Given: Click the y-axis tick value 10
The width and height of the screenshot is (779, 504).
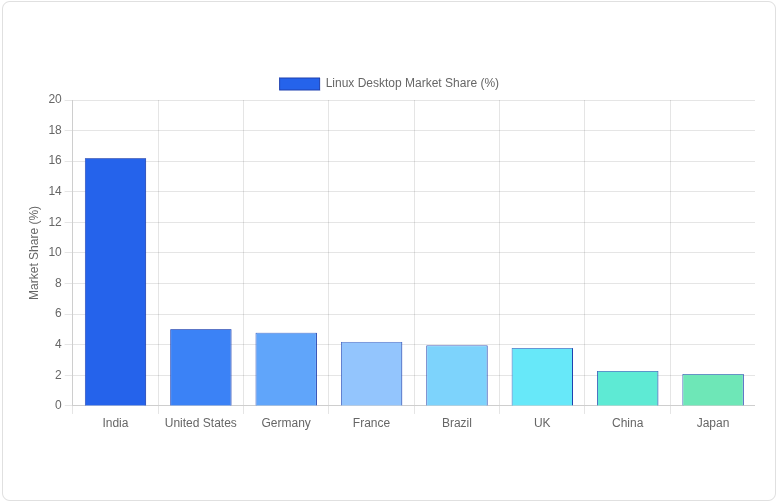Looking at the screenshot, I should [x=55, y=252].
